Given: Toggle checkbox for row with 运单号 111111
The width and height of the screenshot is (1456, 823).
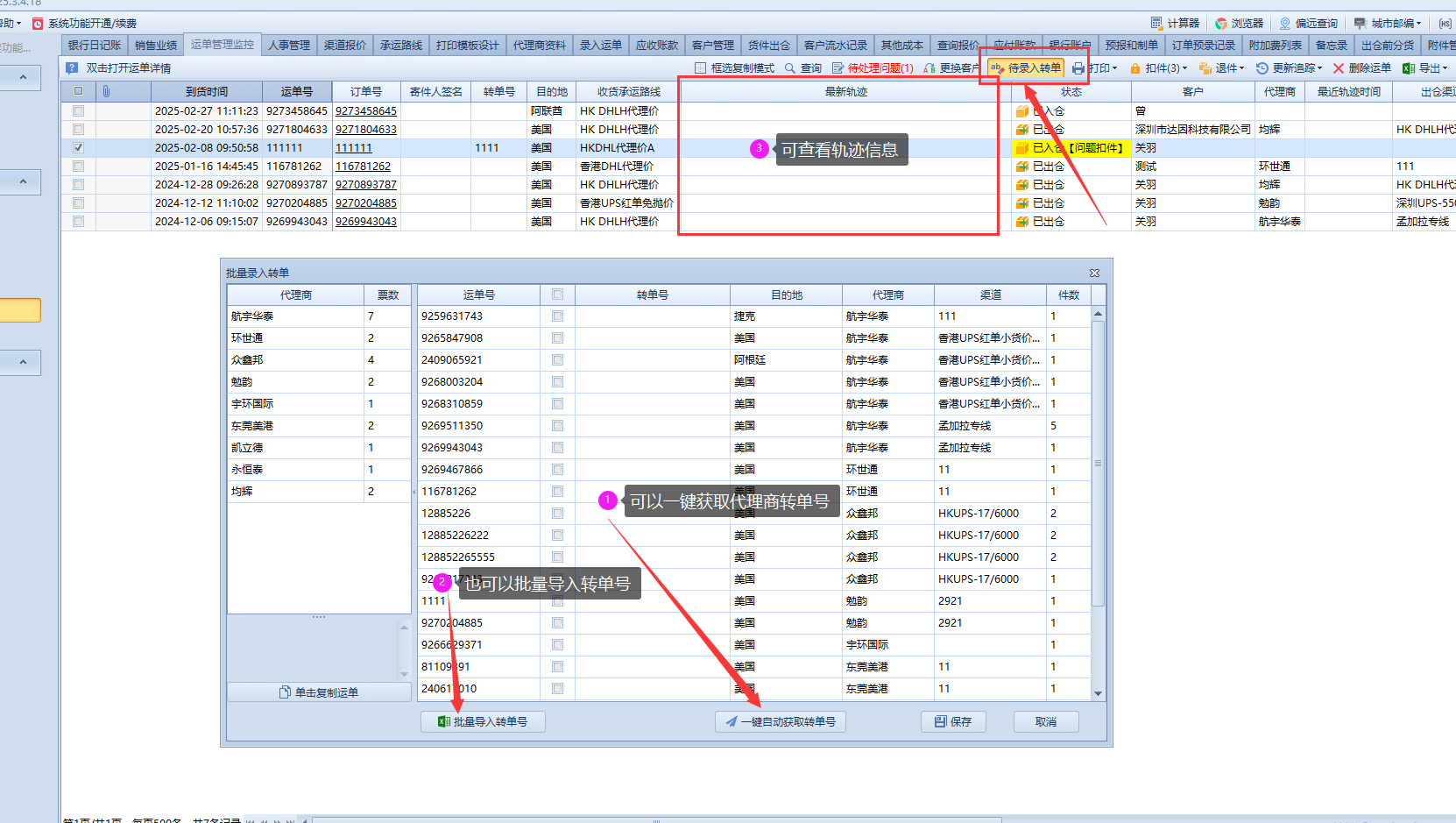Looking at the screenshot, I should [x=79, y=148].
